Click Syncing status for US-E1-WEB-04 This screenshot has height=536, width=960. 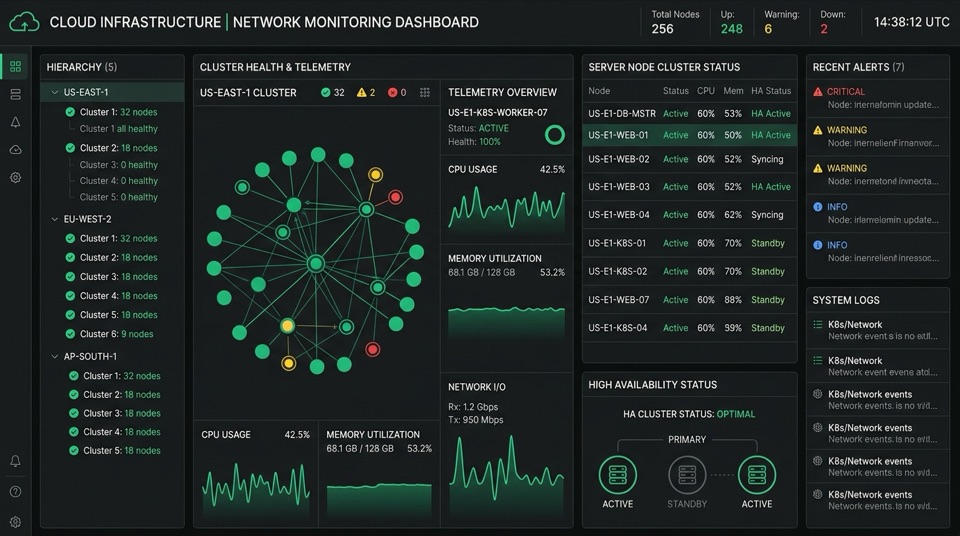click(x=767, y=215)
